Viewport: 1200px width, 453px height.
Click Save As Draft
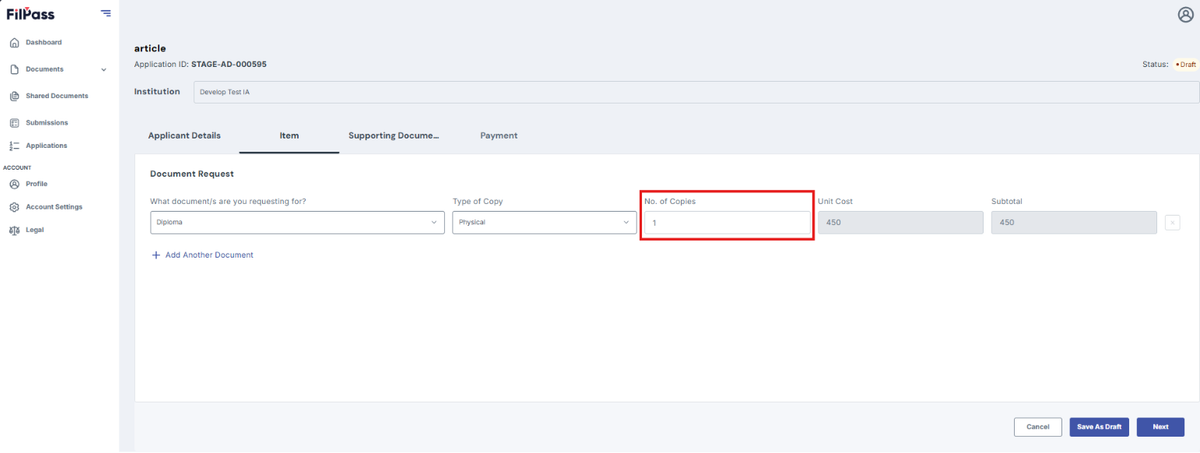coord(1099,427)
